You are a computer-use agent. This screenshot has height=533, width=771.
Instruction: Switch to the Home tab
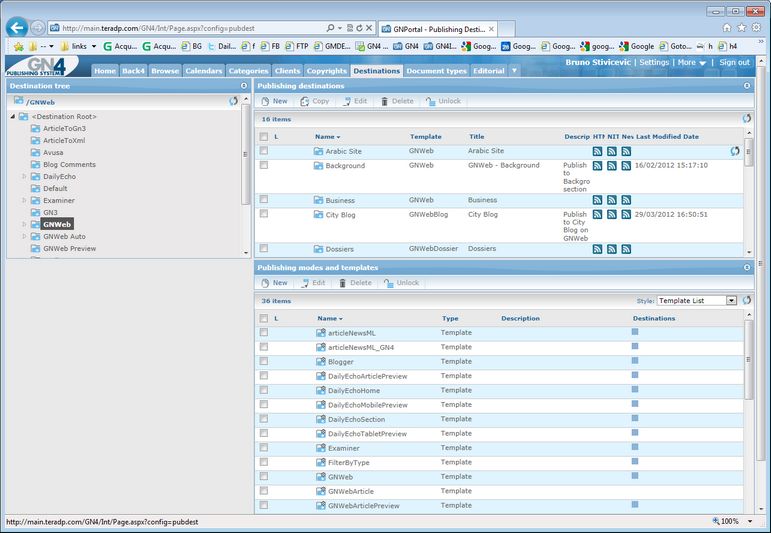coord(105,71)
